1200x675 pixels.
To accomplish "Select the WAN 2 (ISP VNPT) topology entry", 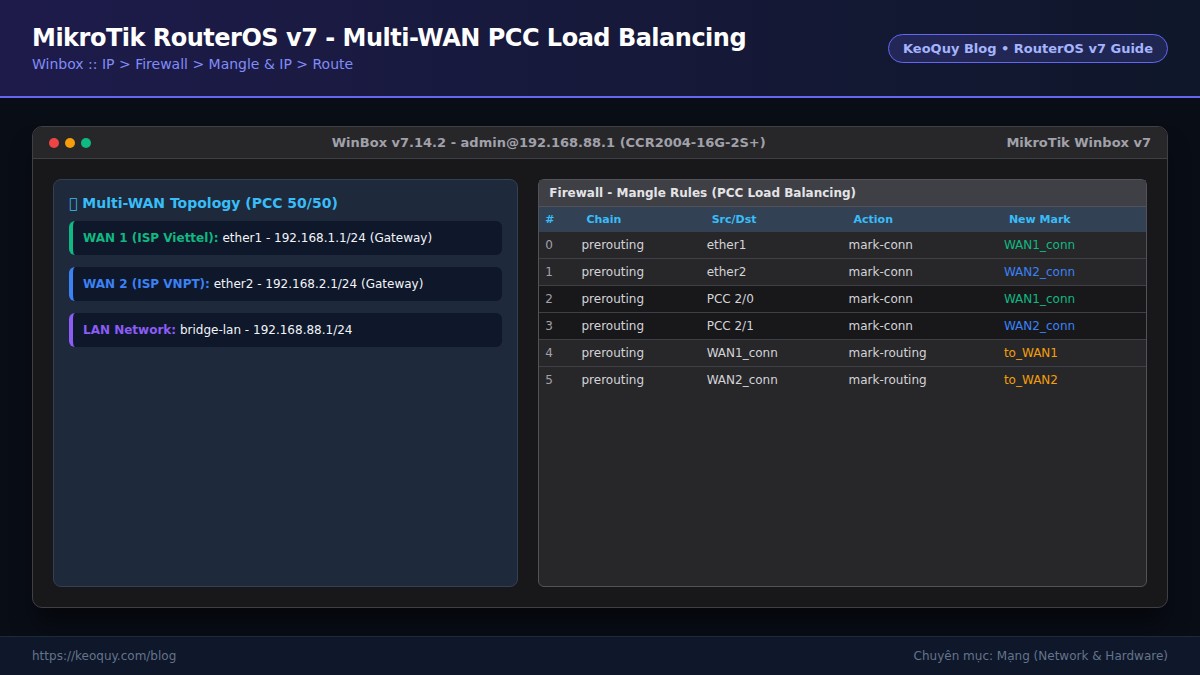I will point(285,284).
